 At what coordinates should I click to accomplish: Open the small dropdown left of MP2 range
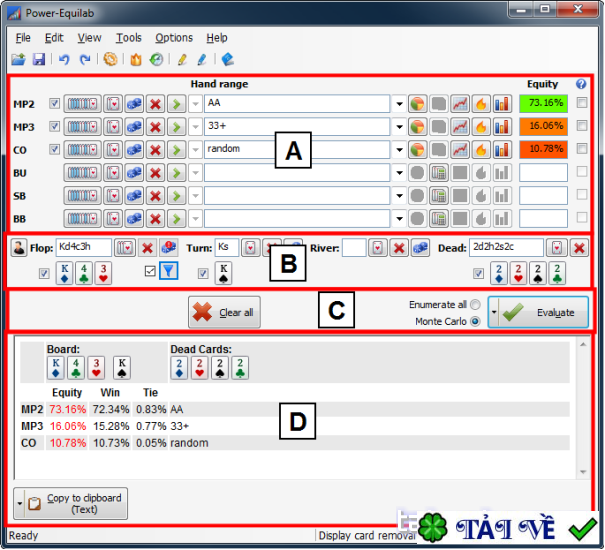pos(196,104)
